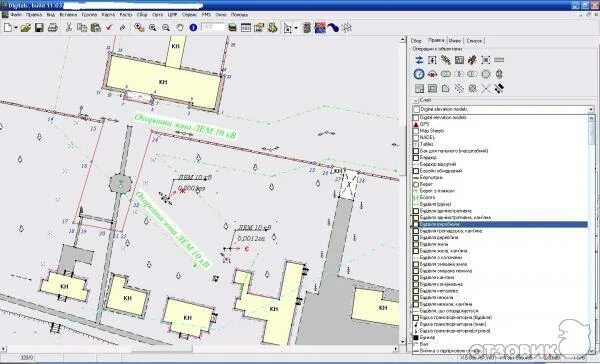Create a new map with the blank page icon
Screen dimensions: 600x364
[8, 28]
